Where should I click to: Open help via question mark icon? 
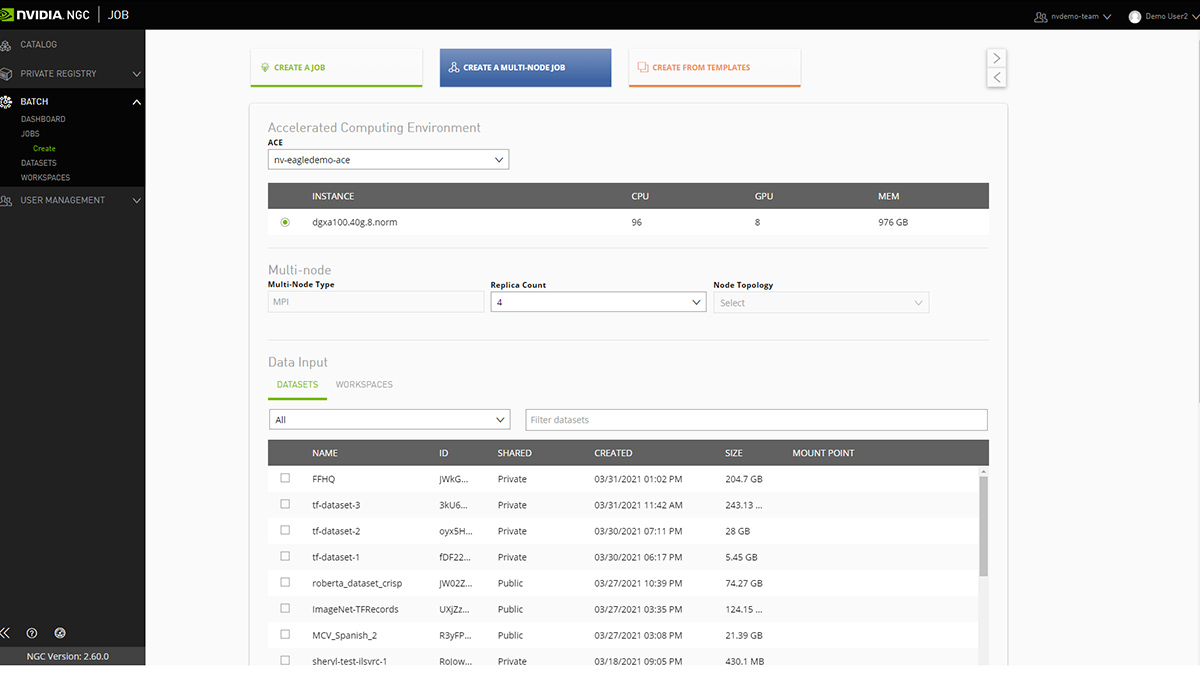[x=32, y=633]
